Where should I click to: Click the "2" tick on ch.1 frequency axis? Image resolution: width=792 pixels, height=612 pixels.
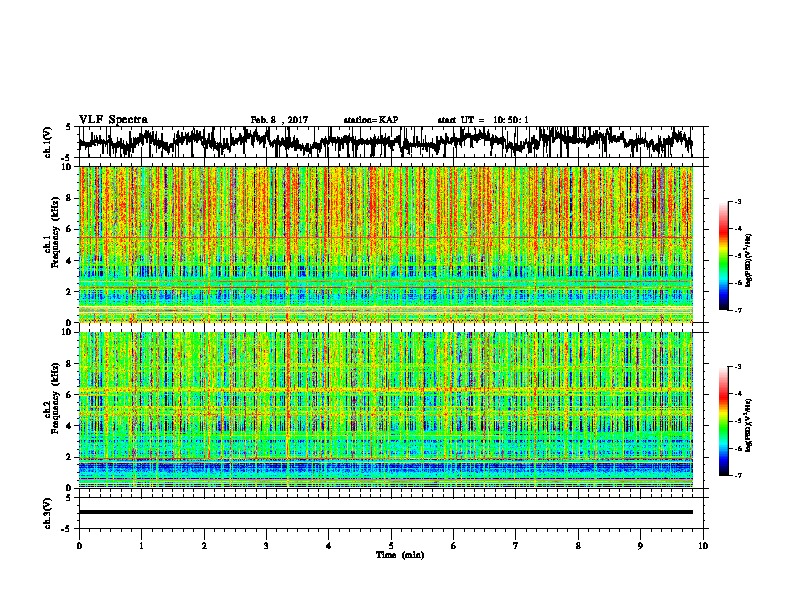(70, 292)
